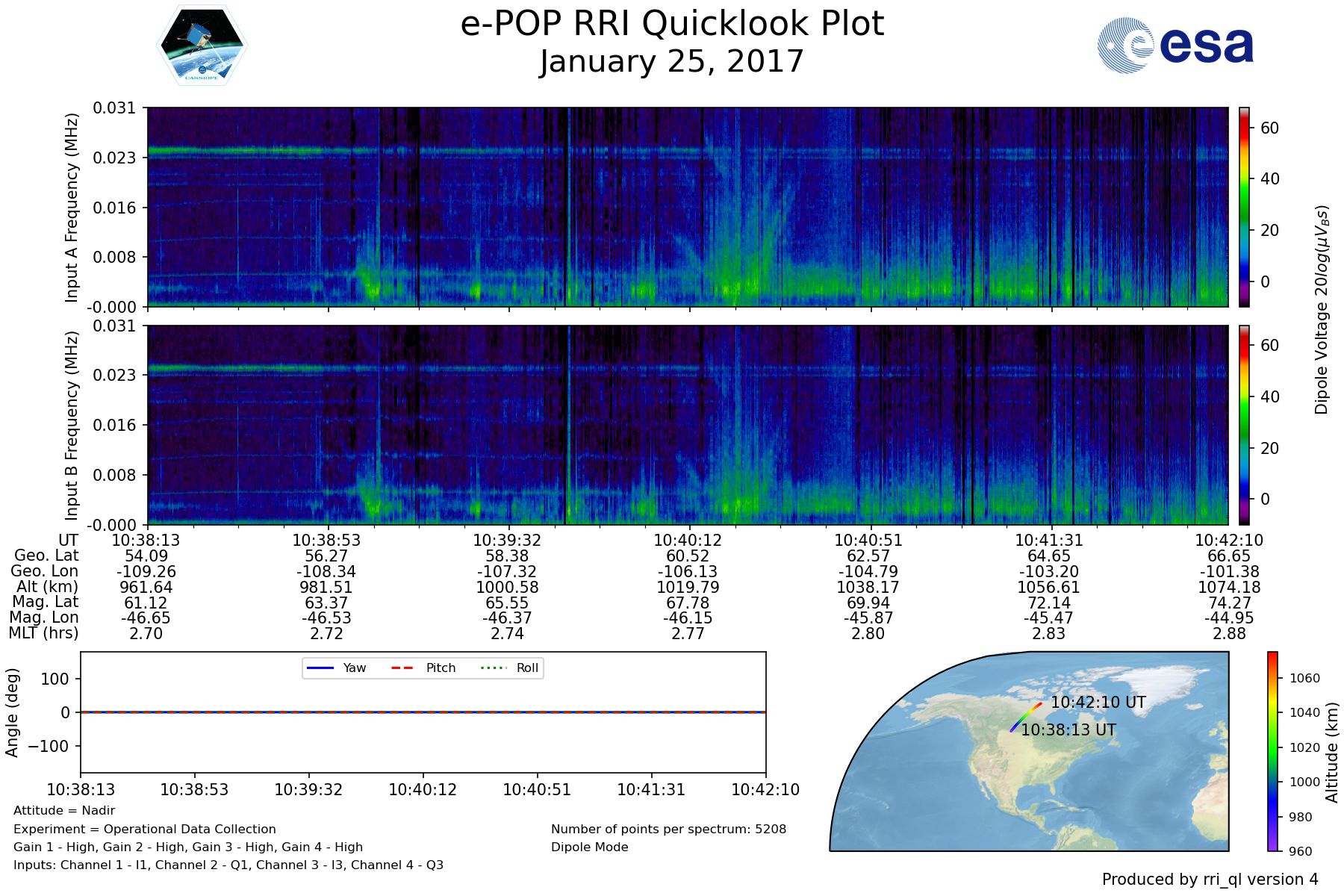Click the red dashed Pitch legend entry
Screen dimensions: 1344x896
[x=423, y=668]
